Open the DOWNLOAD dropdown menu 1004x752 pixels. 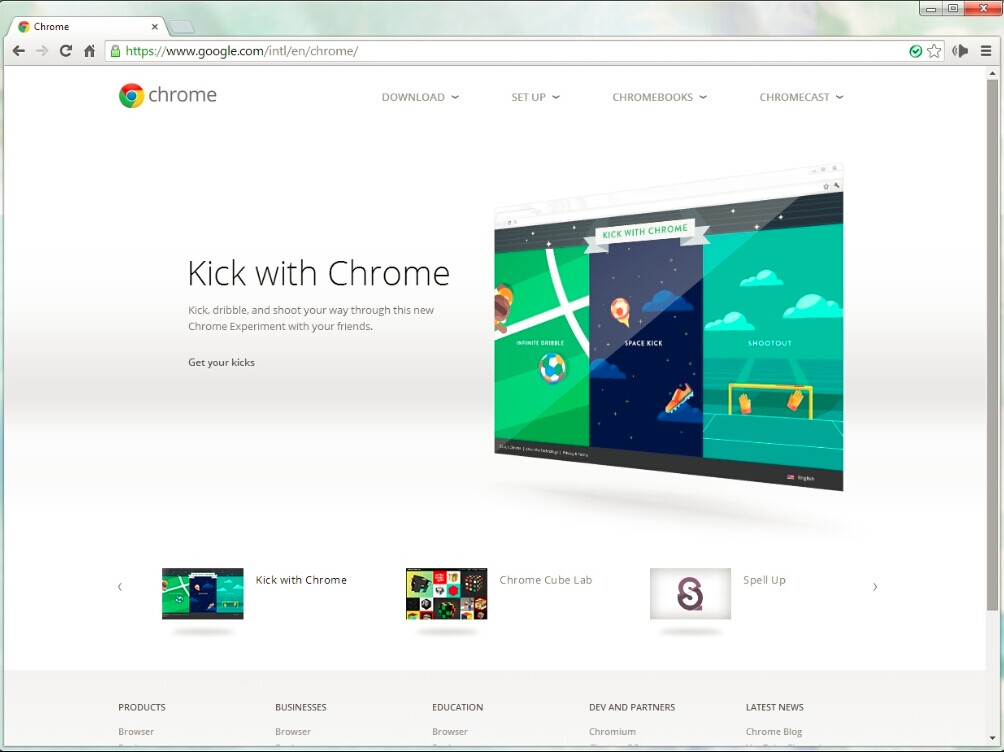click(420, 97)
